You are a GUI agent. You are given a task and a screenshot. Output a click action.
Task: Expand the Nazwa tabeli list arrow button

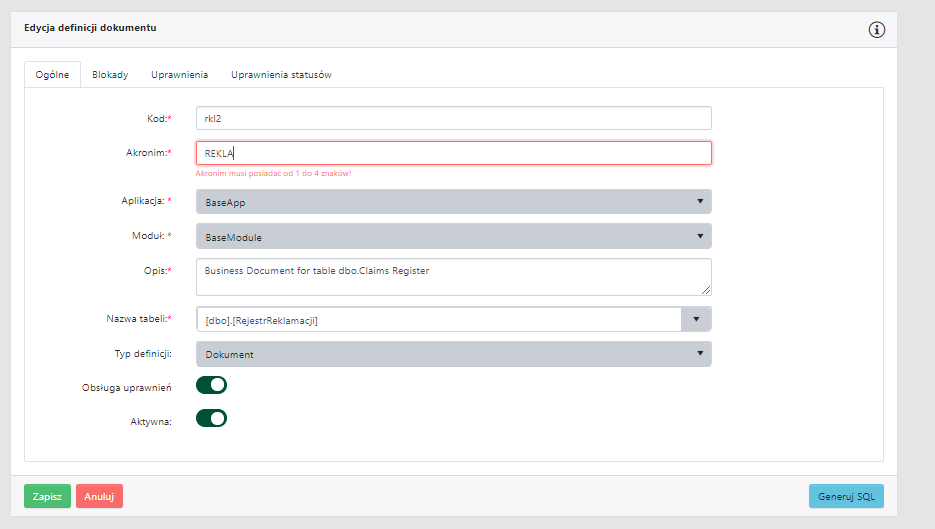tap(696, 319)
